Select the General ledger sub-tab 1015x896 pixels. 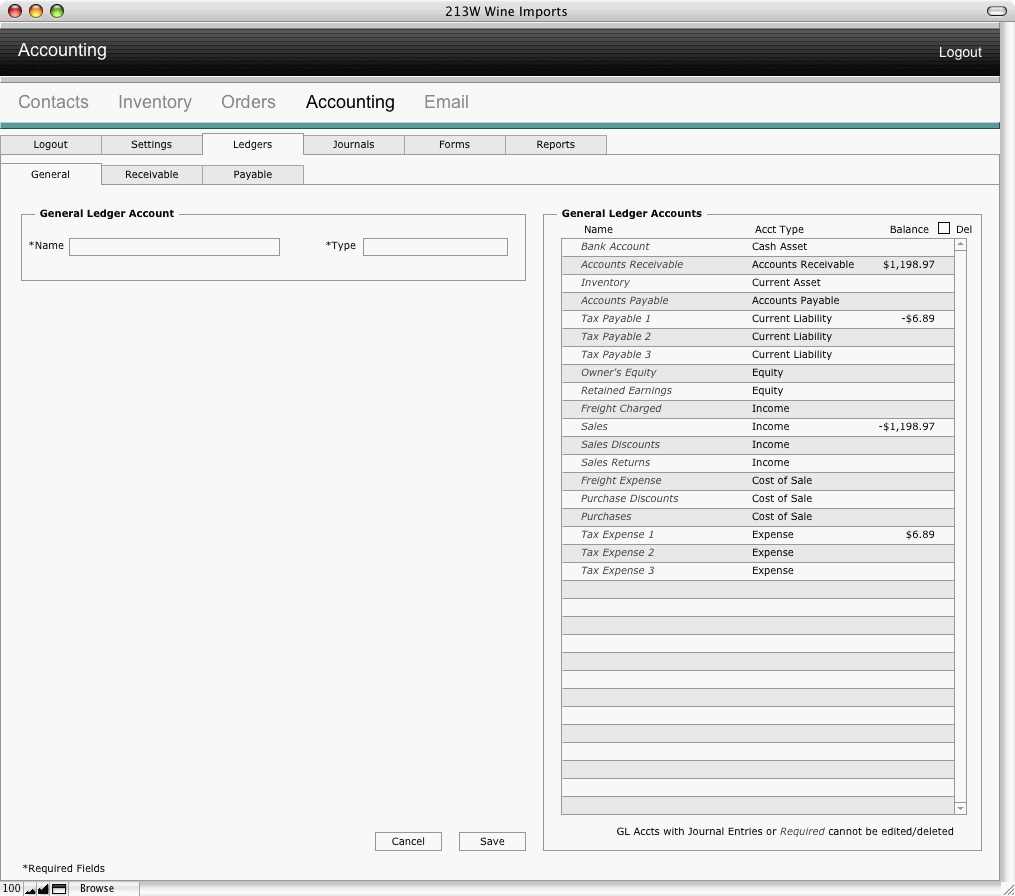(50, 174)
